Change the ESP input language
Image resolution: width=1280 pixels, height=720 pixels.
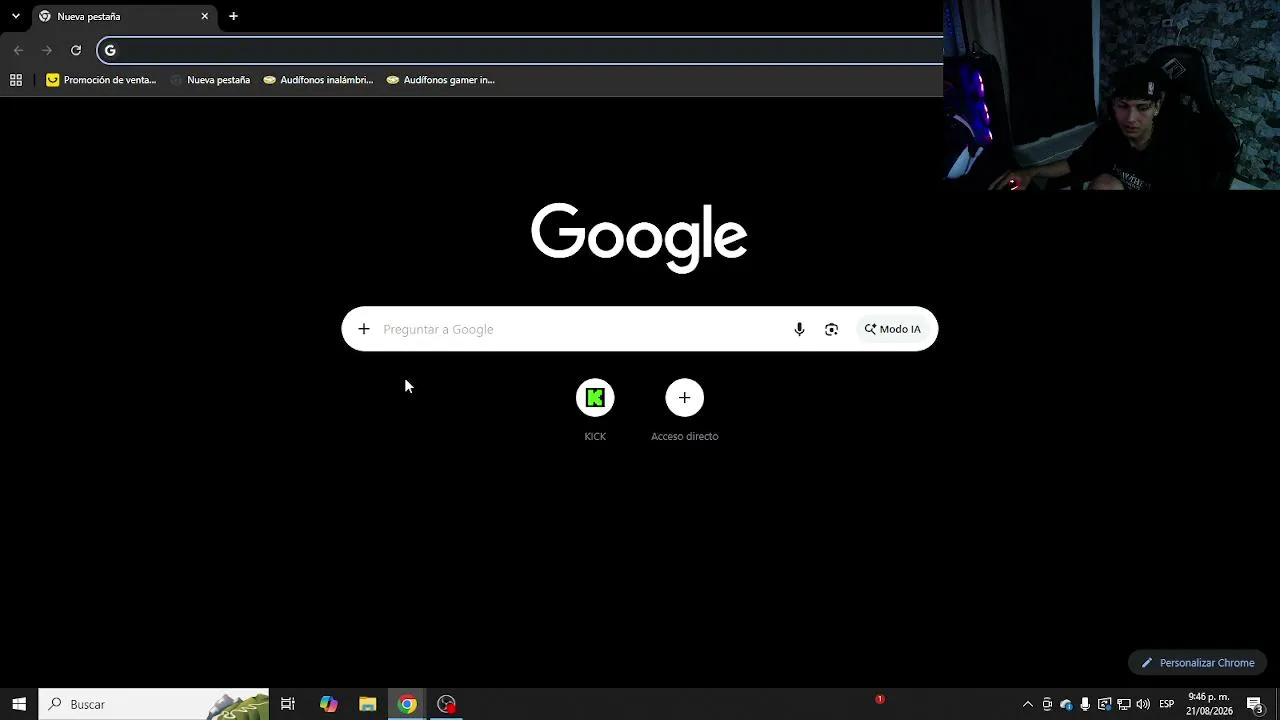pos(1166,704)
